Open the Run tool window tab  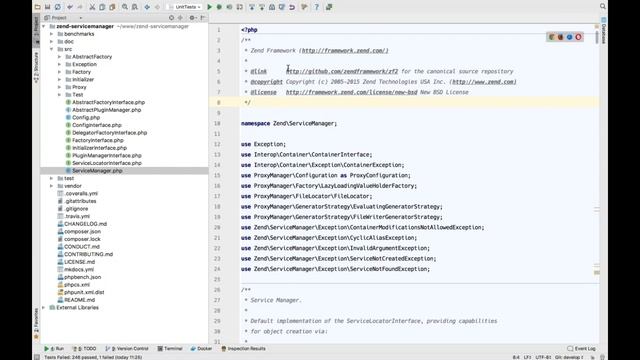click(x=54, y=349)
